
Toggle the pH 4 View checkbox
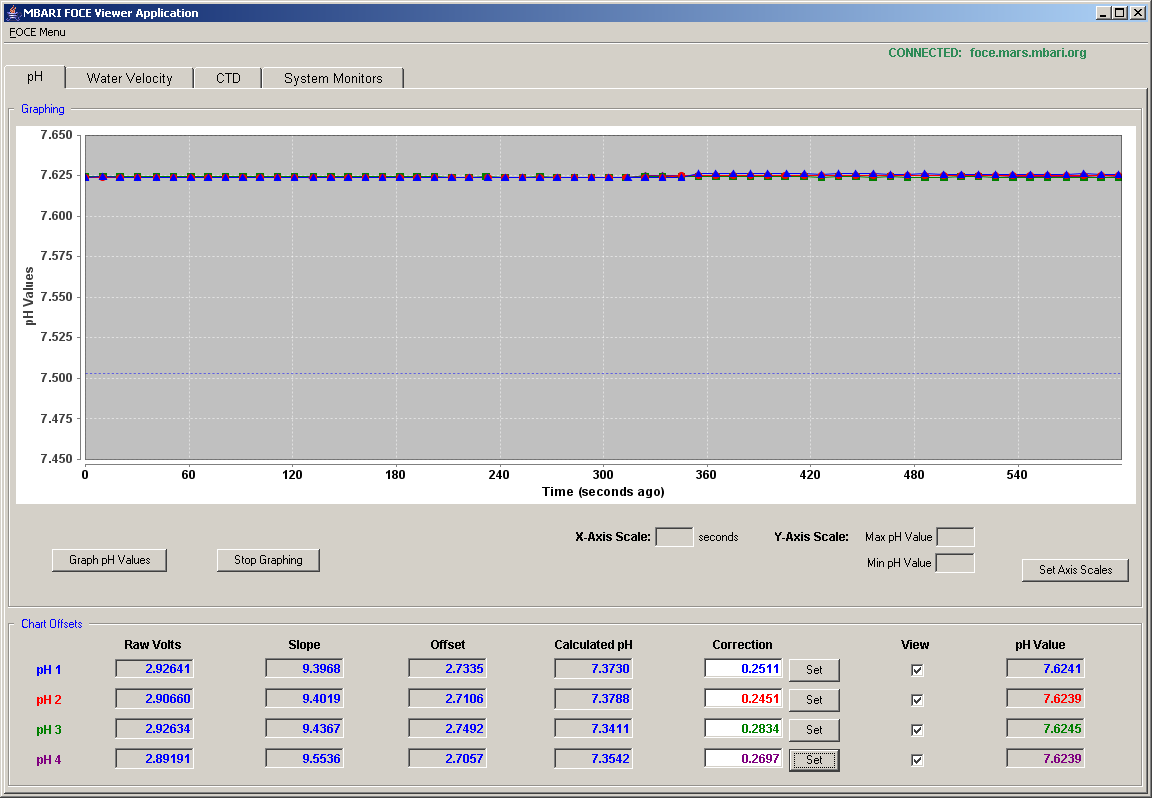916,761
